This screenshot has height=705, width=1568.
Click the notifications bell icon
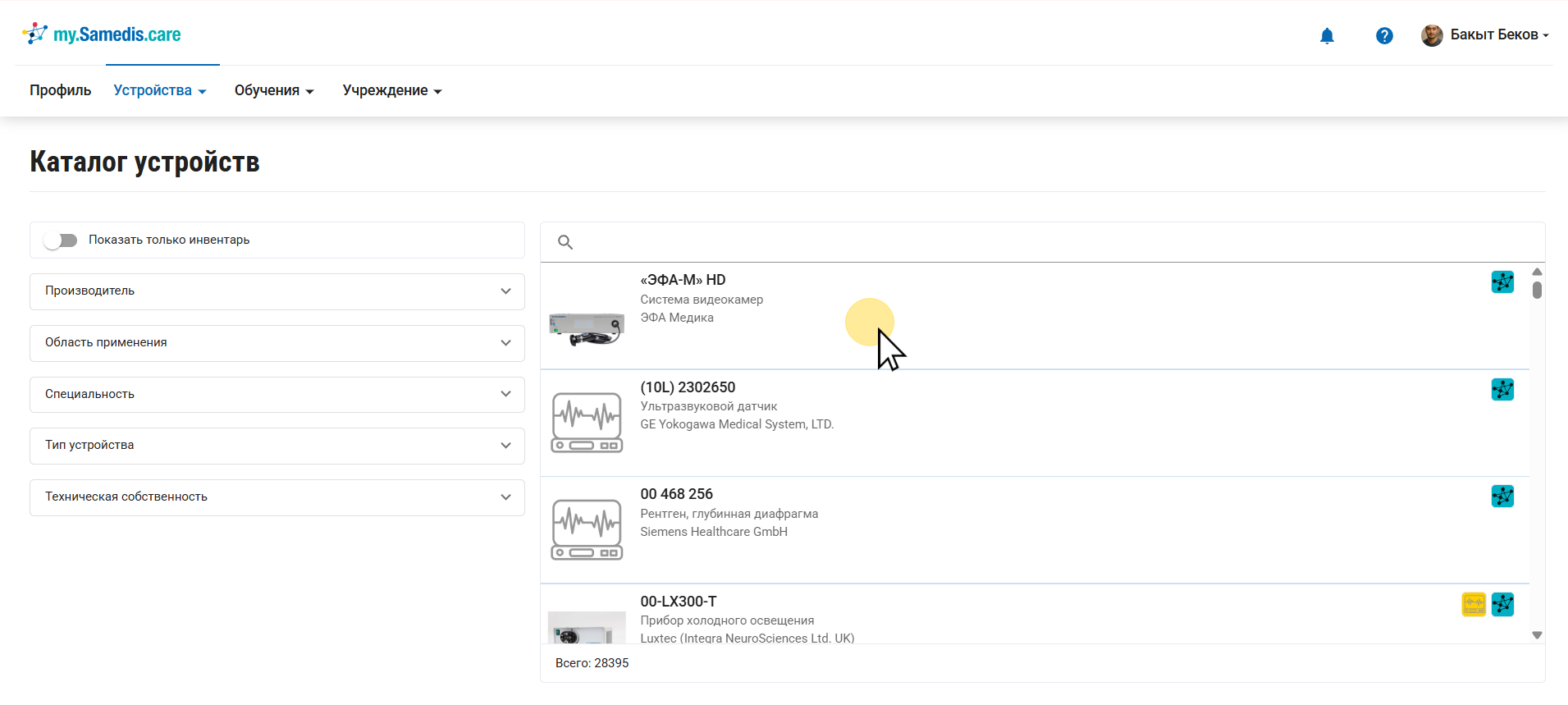[1327, 35]
